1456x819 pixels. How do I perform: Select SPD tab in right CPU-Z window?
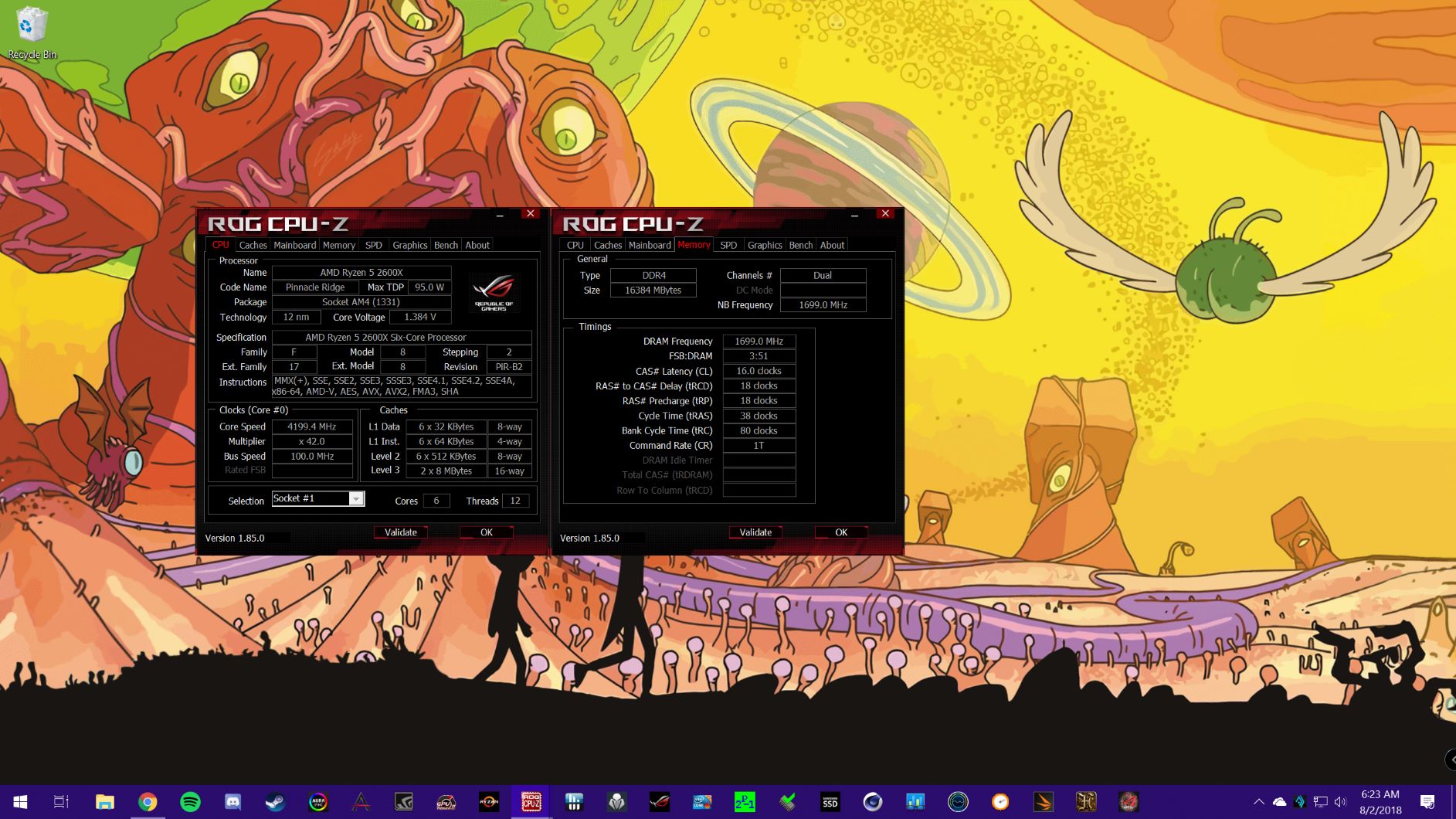[x=728, y=245]
